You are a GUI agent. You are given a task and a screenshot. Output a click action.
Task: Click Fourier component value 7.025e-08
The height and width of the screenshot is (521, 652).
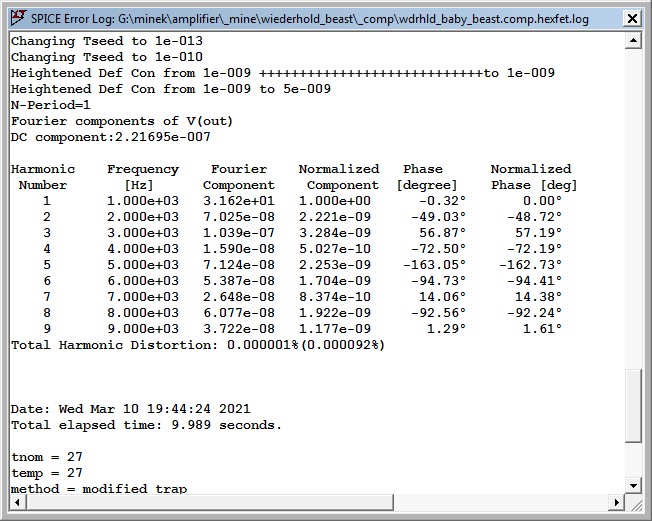[239, 217]
